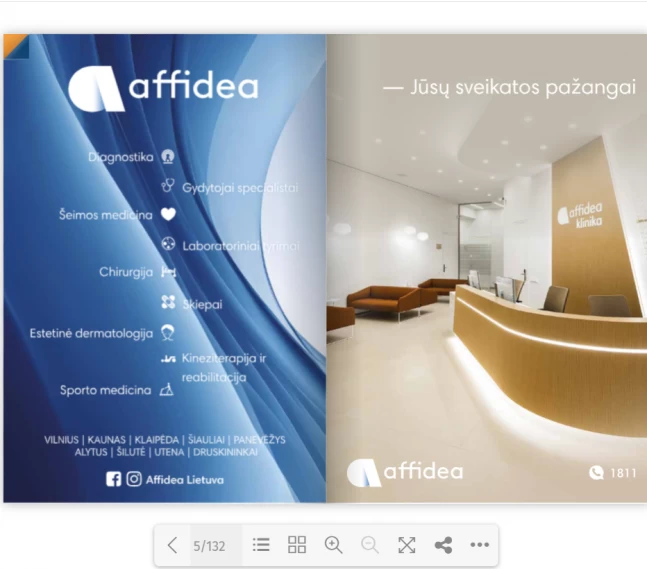The width and height of the screenshot is (647, 569).
Task: Open more options three-dots menu
Action: click(x=479, y=545)
